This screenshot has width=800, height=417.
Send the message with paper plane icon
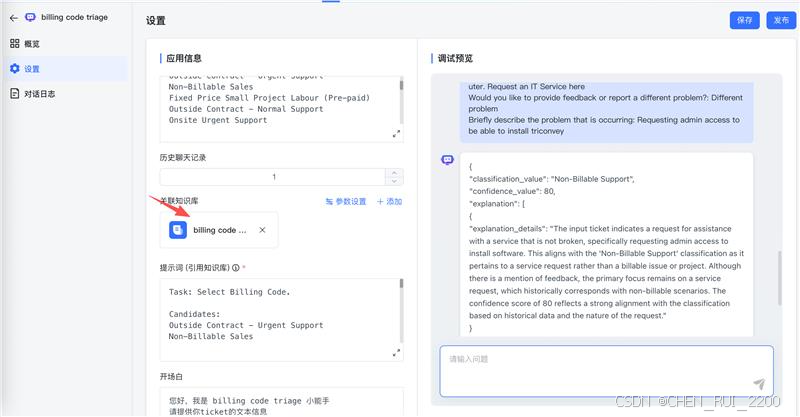point(759,384)
